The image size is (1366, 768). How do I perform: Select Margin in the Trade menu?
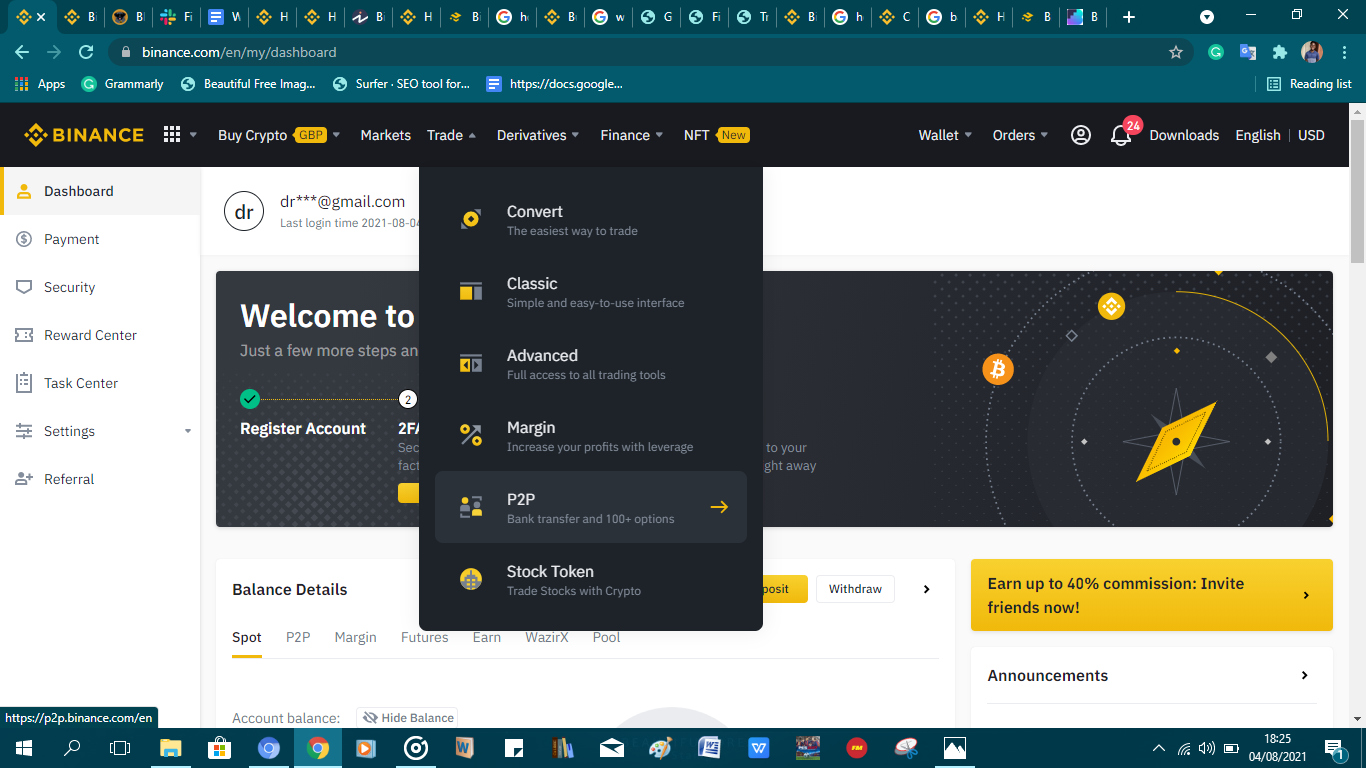(591, 435)
